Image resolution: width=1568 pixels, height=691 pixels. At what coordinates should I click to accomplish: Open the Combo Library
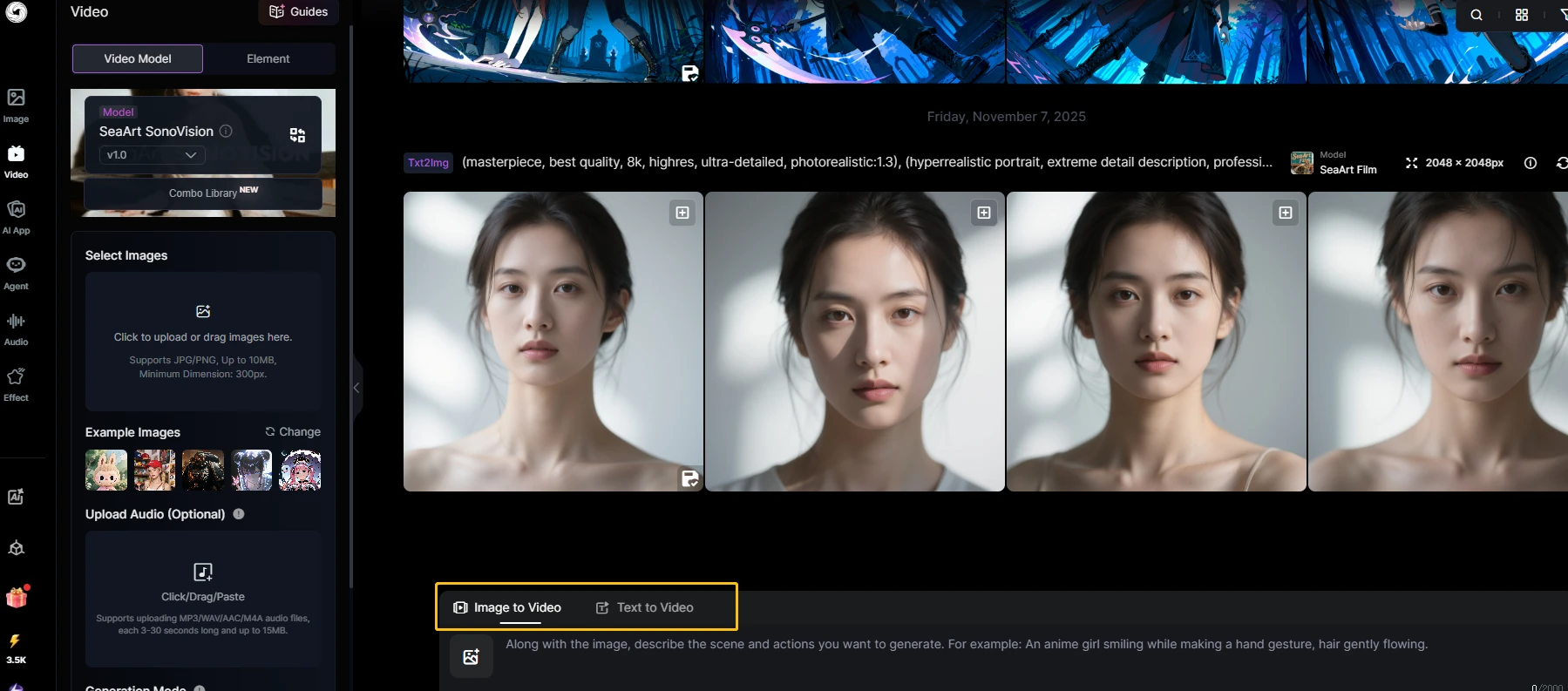203,193
